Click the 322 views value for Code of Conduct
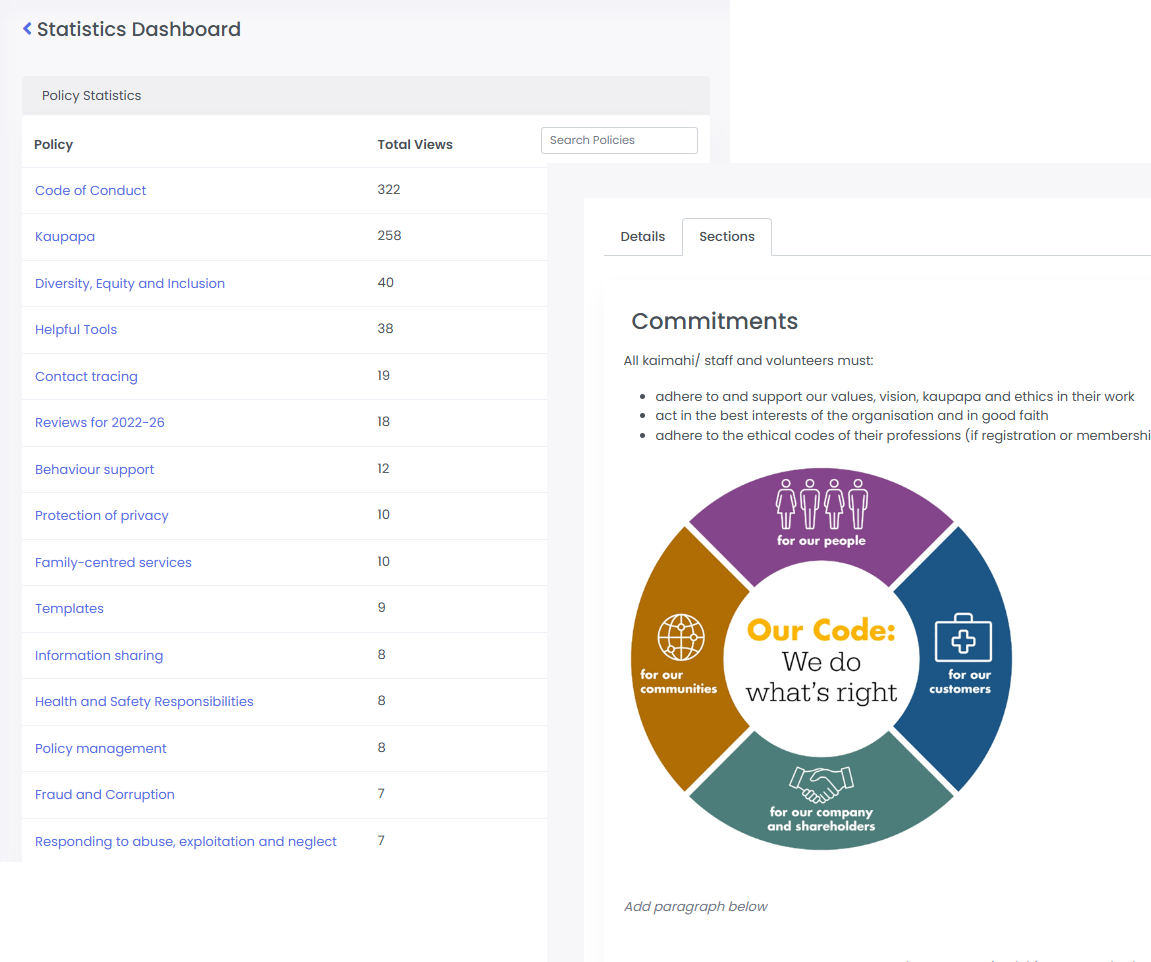Viewport: 1151px width, 962px height. point(389,189)
